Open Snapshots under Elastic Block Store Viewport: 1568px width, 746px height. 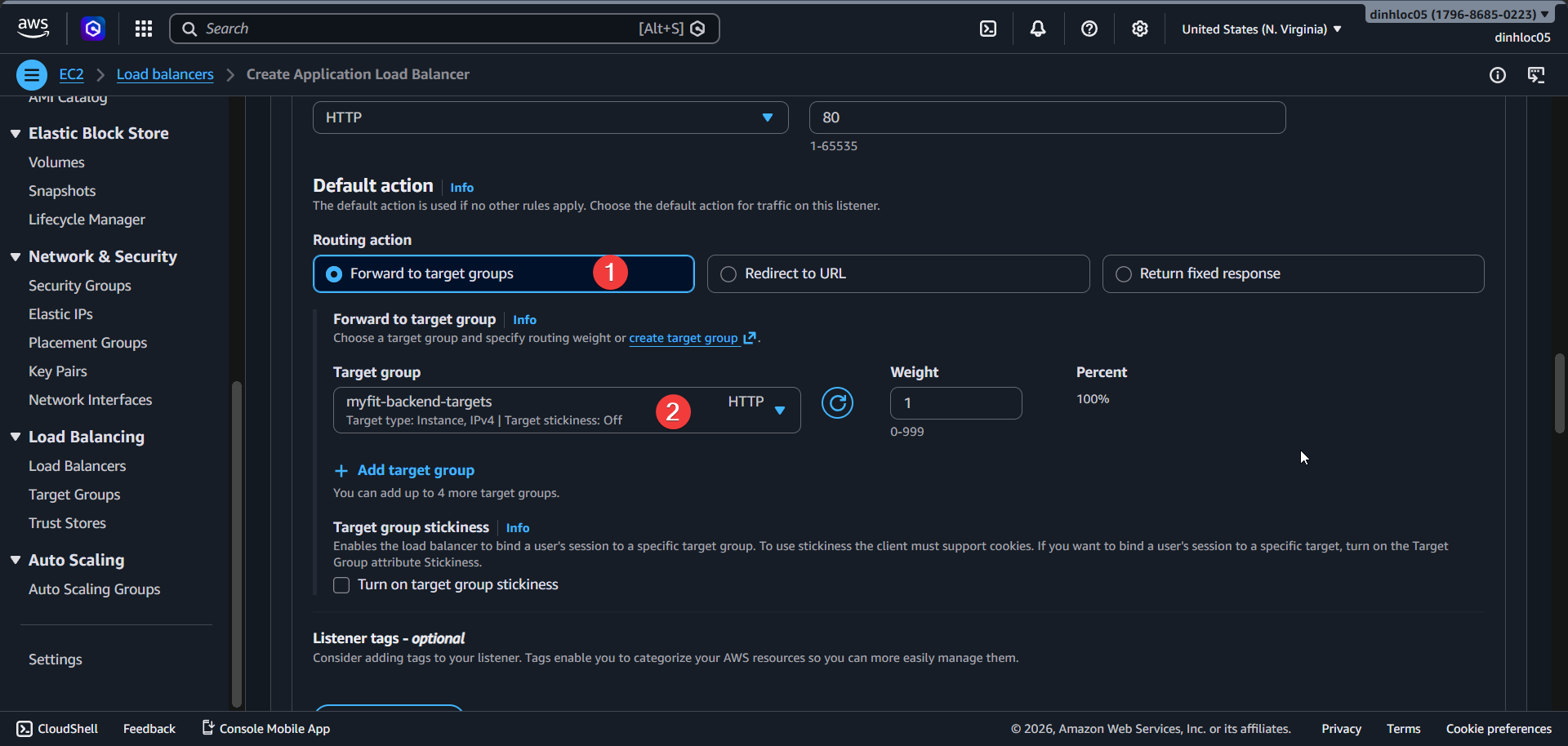click(62, 190)
